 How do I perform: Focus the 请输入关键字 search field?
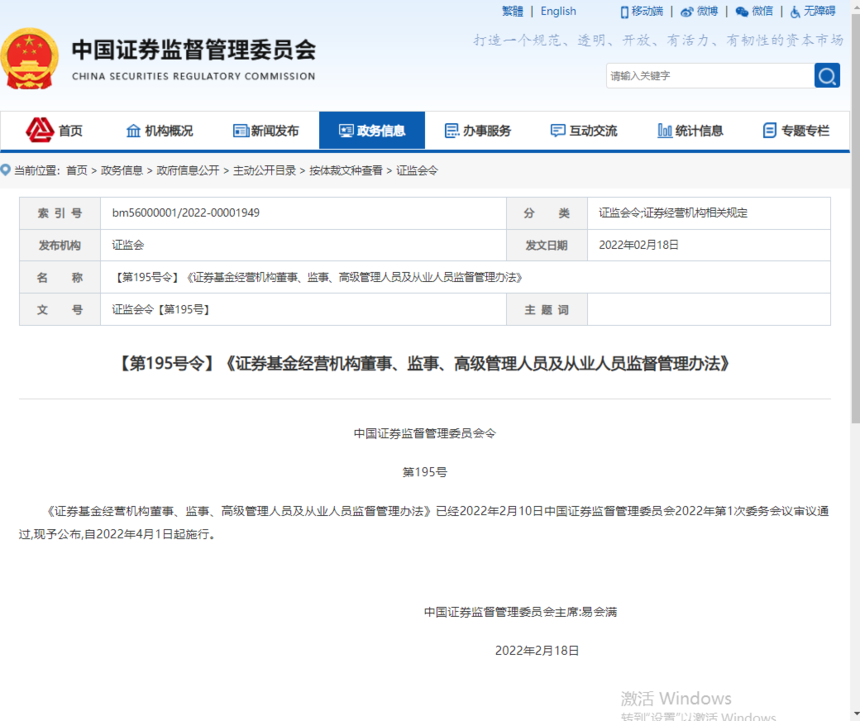[710, 76]
